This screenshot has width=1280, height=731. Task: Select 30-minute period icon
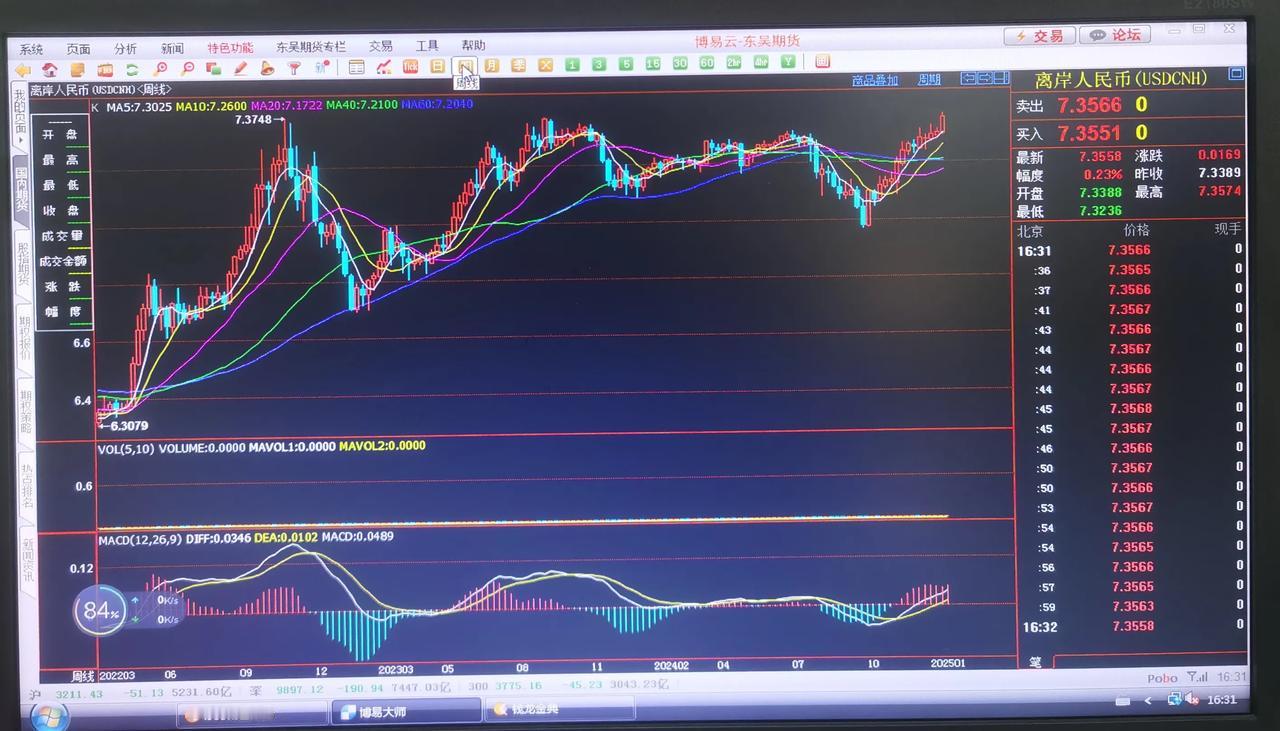pos(680,63)
